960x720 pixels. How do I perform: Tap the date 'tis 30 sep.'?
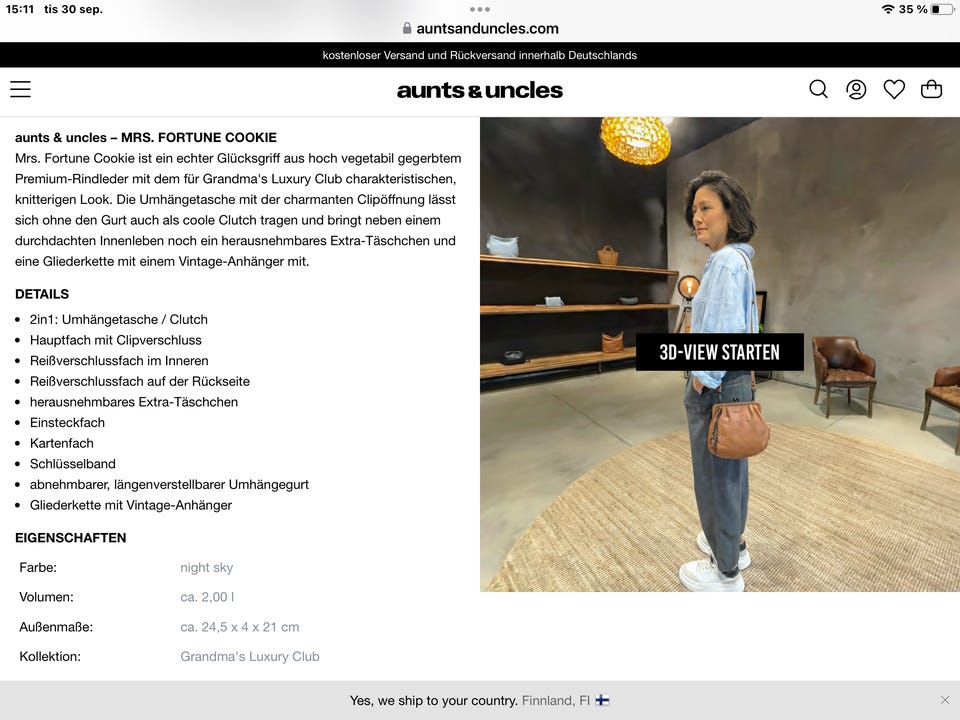(73, 9)
